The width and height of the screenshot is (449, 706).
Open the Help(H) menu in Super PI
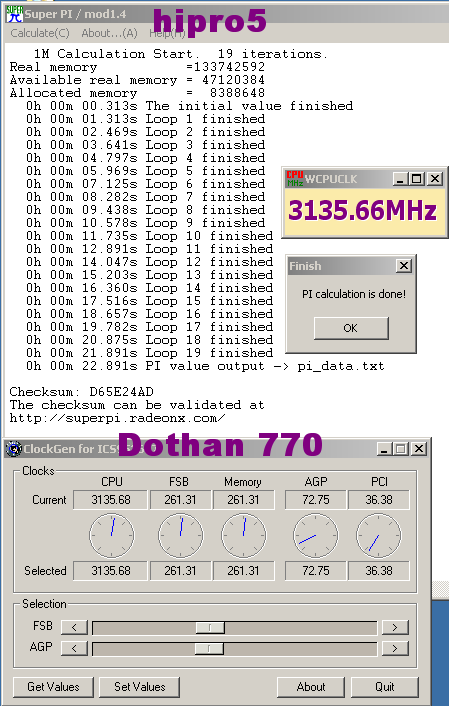click(167, 33)
